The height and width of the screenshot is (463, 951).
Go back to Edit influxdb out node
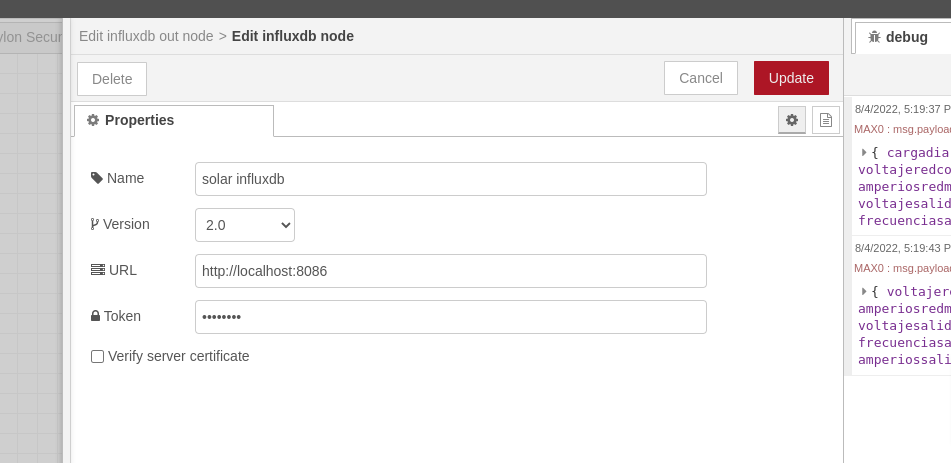tap(146, 36)
